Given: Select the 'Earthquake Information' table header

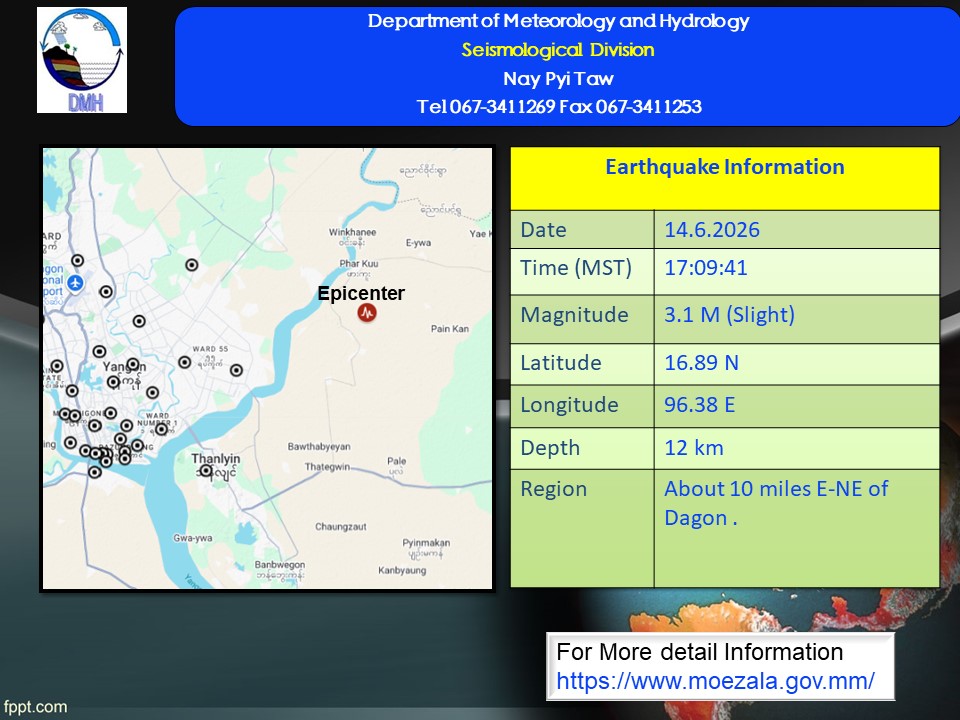Looking at the screenshot, I should pyautogui.click(x=725, y=179).
